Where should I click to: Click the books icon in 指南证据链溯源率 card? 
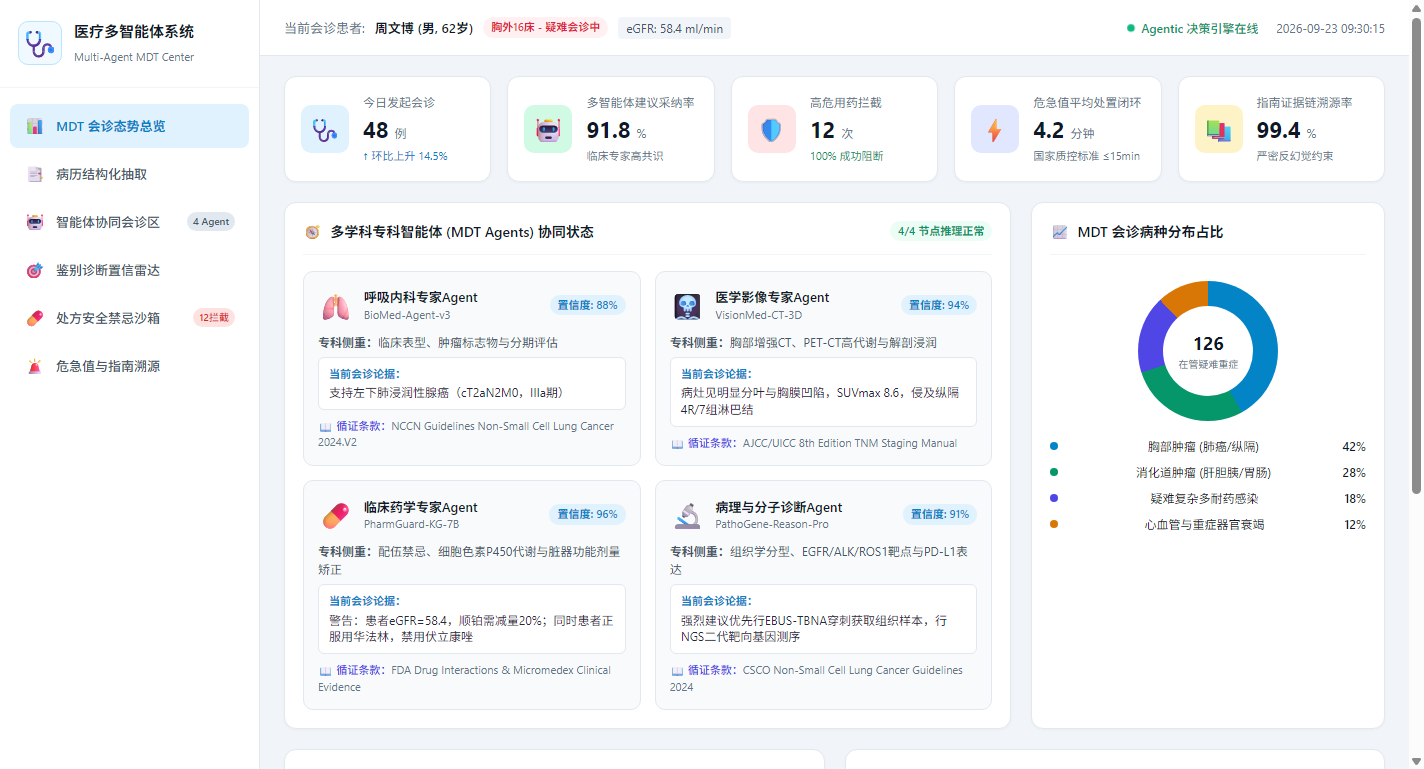click(1219, 129)
